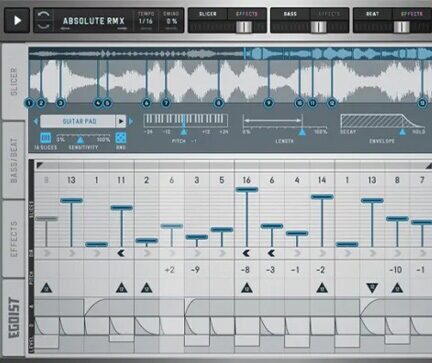432x363 pixels.
Task: Select slice marker 1 on the waveform
Action: tap(29, 103)
